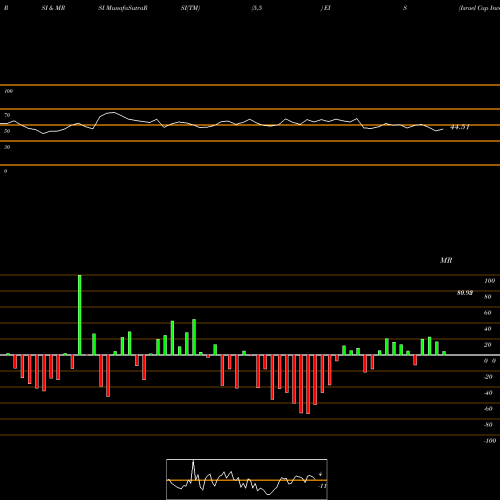Click the 80.92 value in MR panel
This screenshot has width=500, height=500.
(465, 293)
